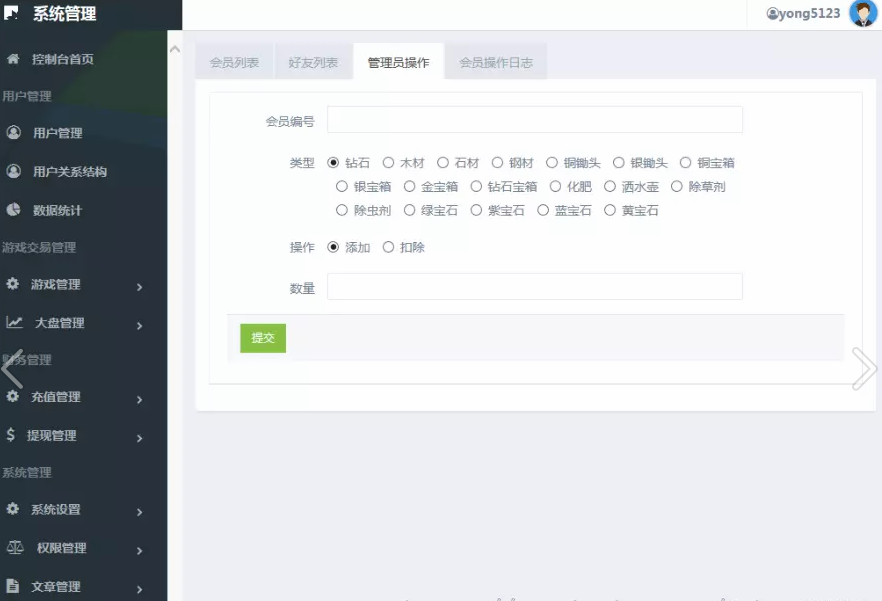This screenshot has width=882, height=601.
Task: Click the up caret at content top-left
Action: 175,50
